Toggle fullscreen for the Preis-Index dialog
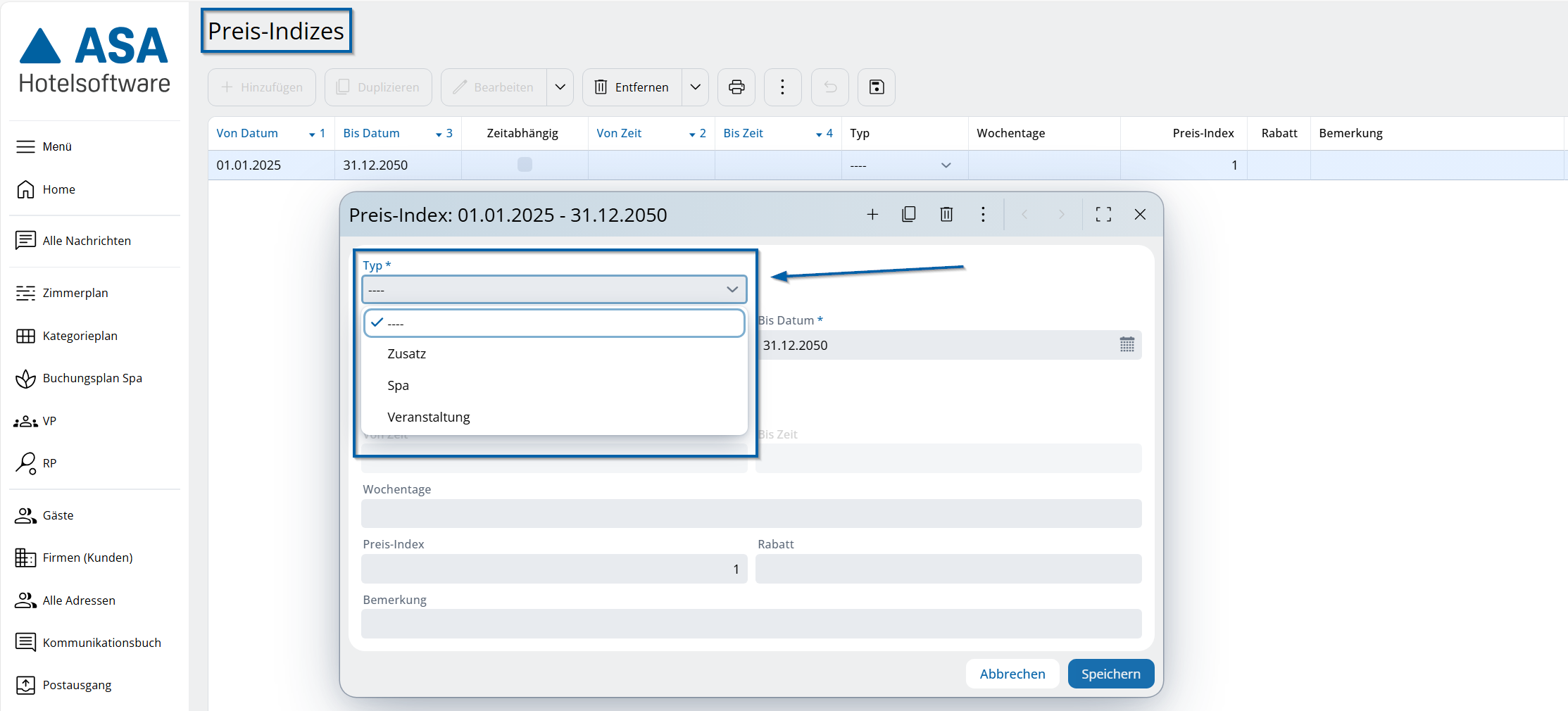Screen dimensions: 1568x711 pyautogui.click(x=1103, y=215)
